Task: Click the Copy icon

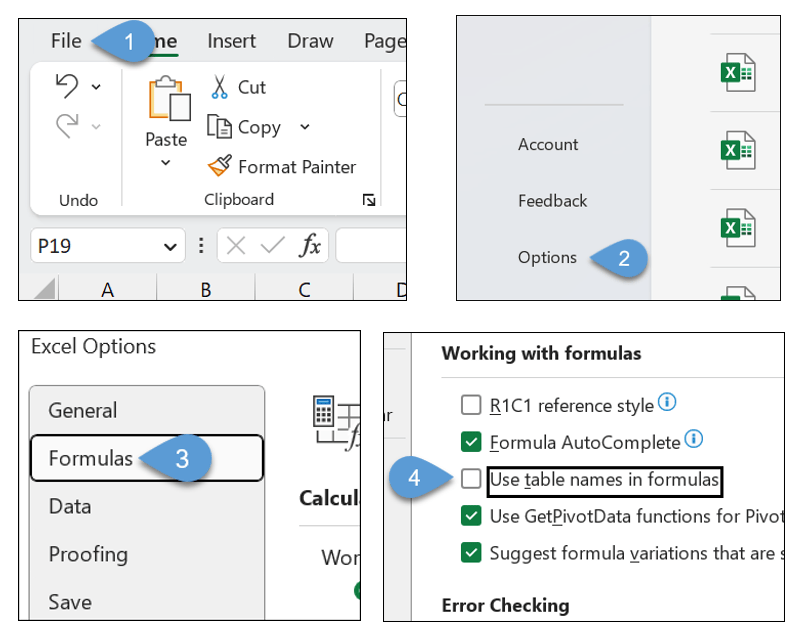Action: 220,127
